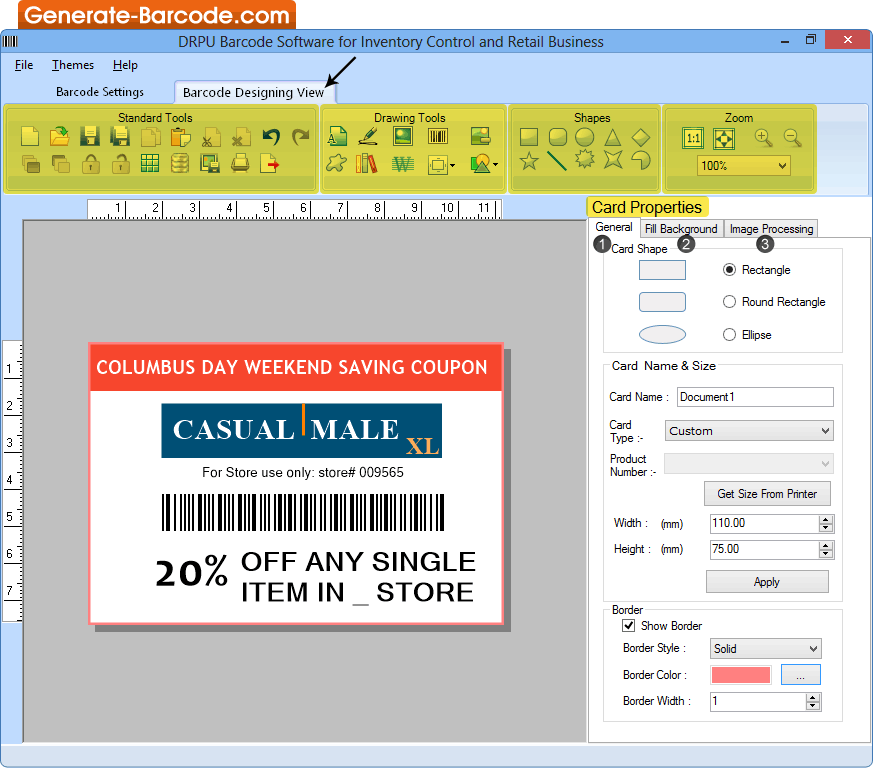
Task: Increase the Height value with up arrow
Action: tap(826, 545)
